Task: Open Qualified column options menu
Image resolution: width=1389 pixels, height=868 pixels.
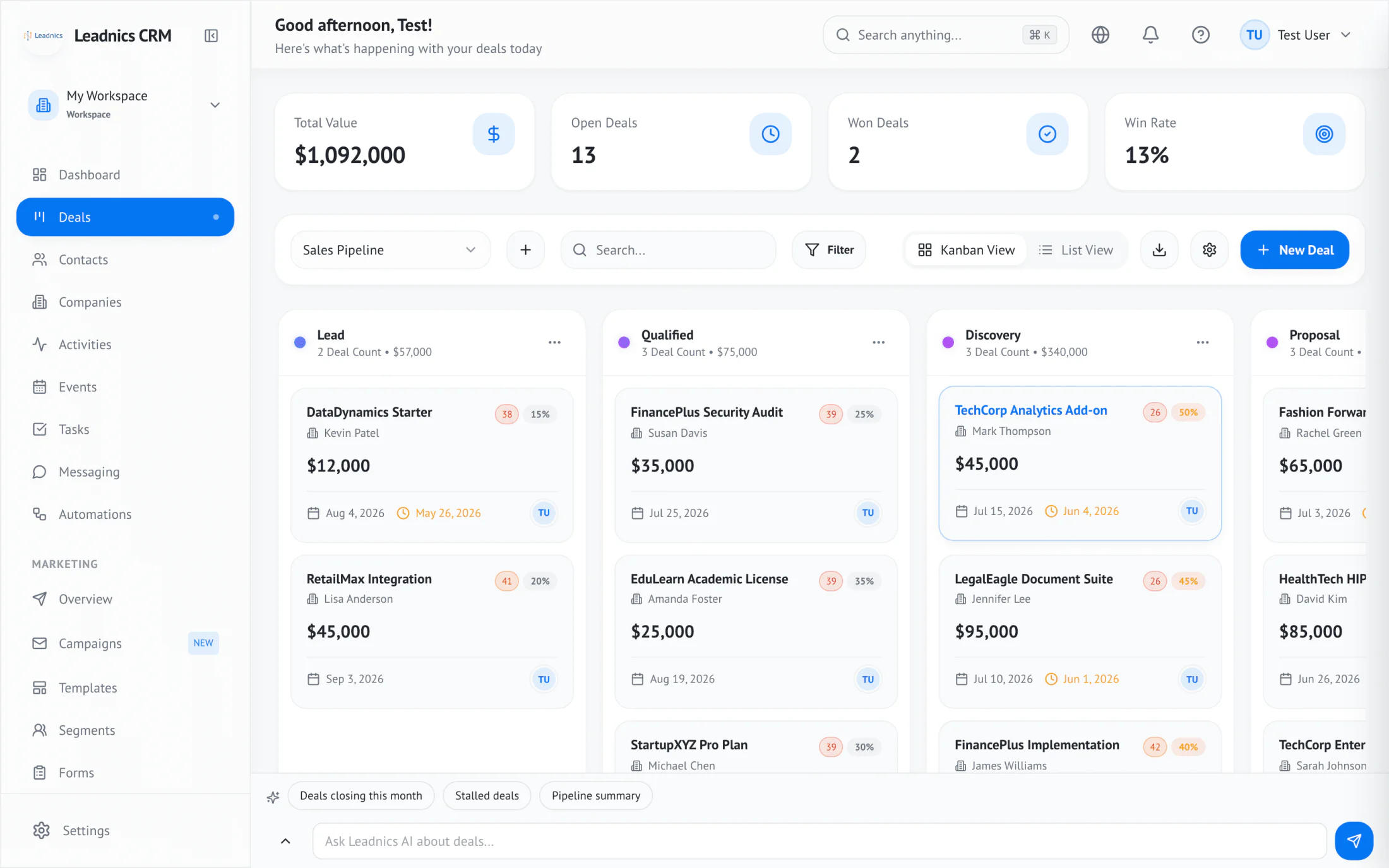Action: [x=878, y=342]
